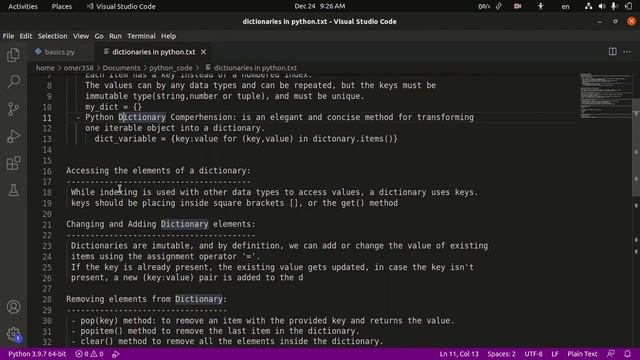Click the Documents breadcrumb segment
Image resolution: width=640 pixels, height=360 pixels.
[x=121, y=68]
